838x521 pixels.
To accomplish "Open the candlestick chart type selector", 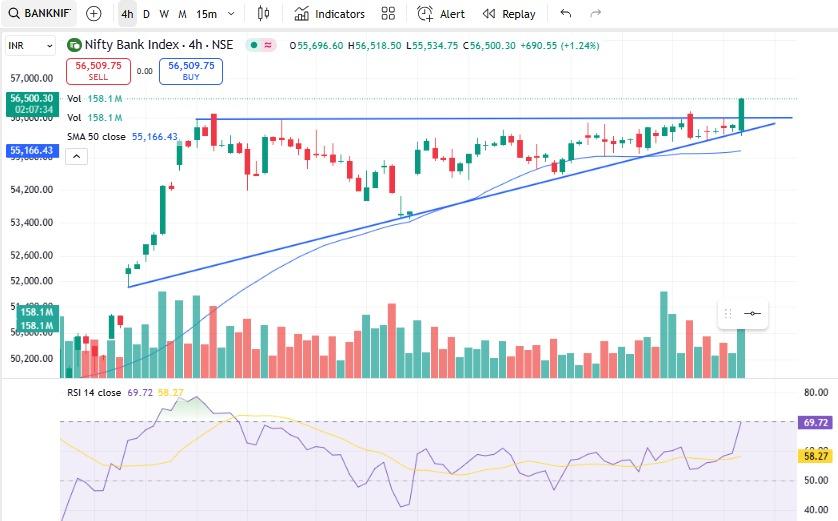I will click(263, 13).
